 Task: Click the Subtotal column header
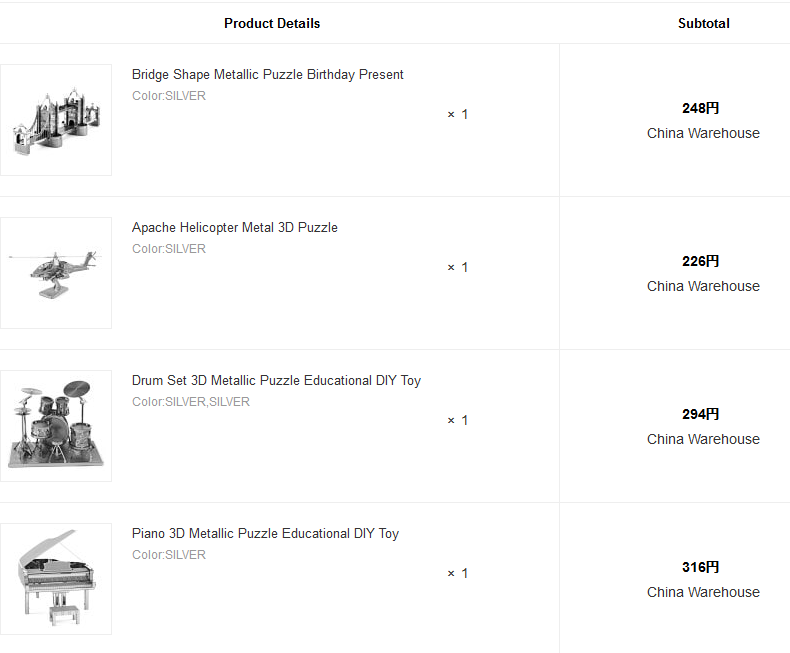pyautogui.click(x=703, y=23)
